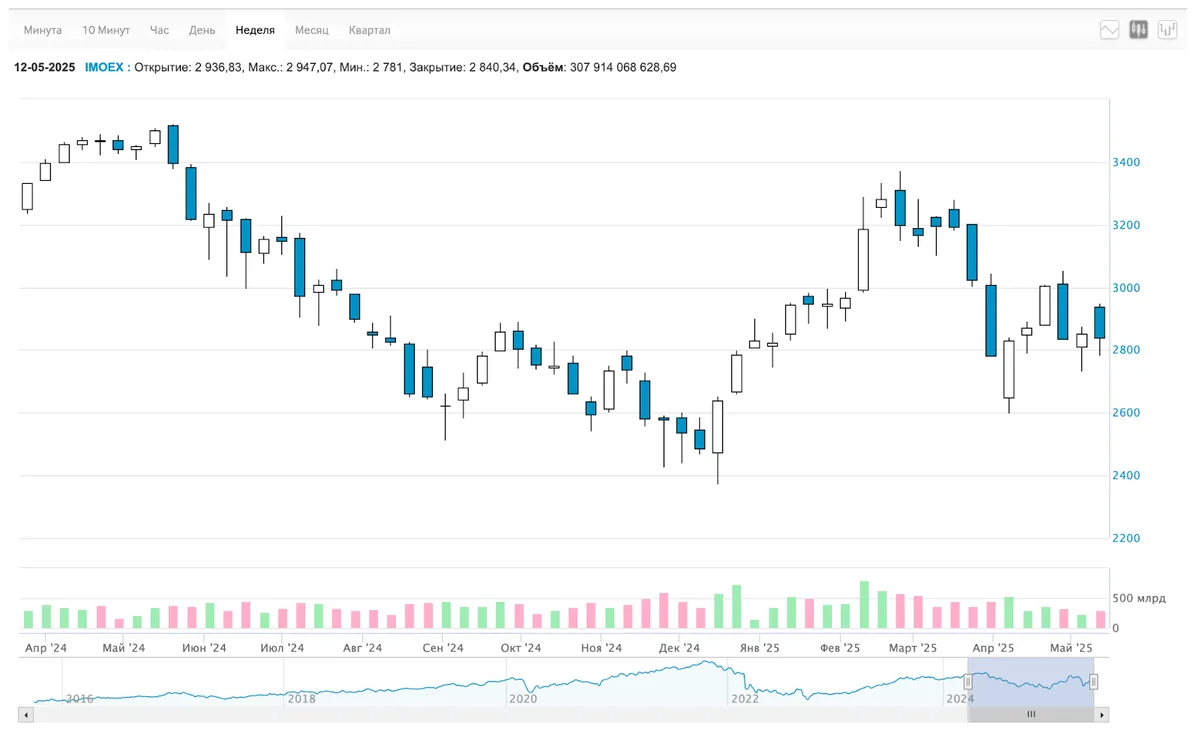
Task: Click the left range handle in navigator
Action: [968, 682]
